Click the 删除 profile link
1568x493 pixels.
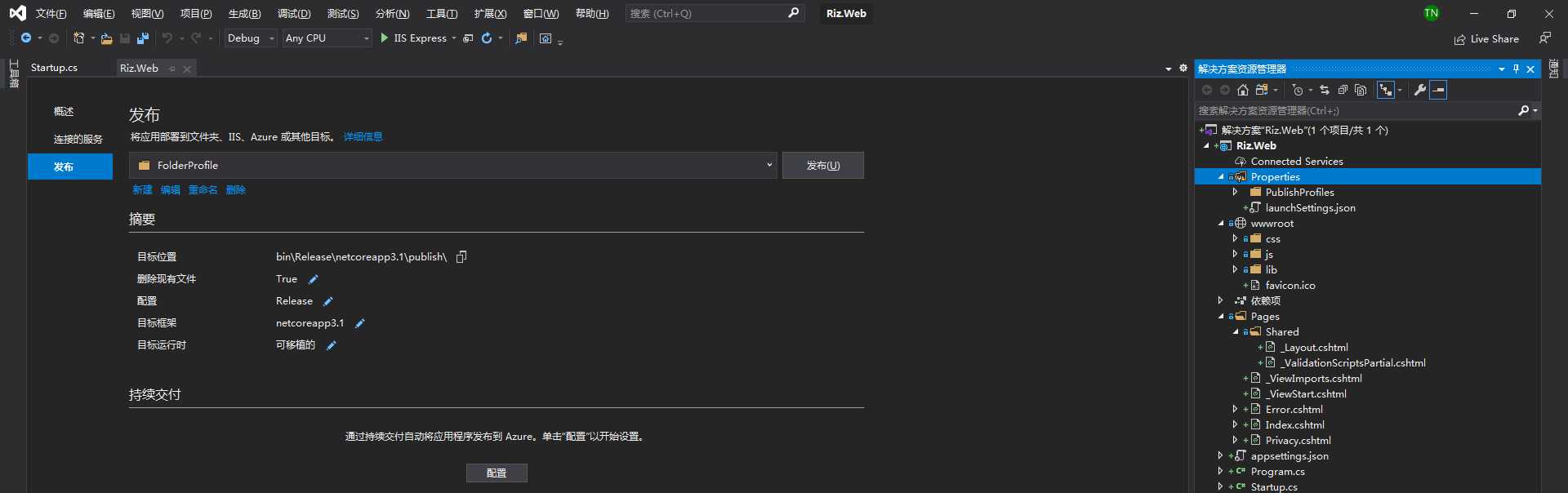point(235,190)
